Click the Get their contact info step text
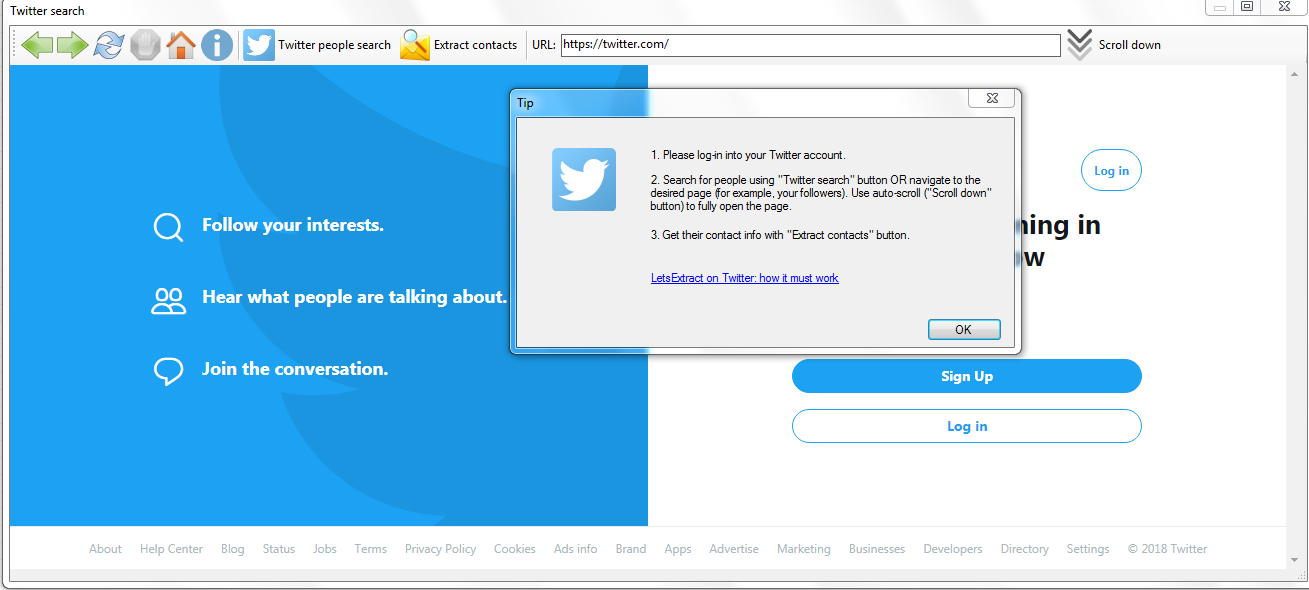Viewport: 1309px width, 590px height. (780, 235)
